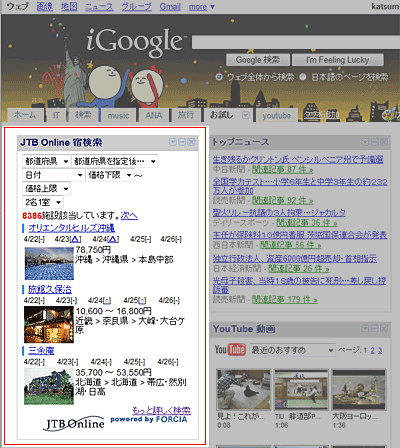Open the お試し tab options arrow

click(x=246, y=115)
